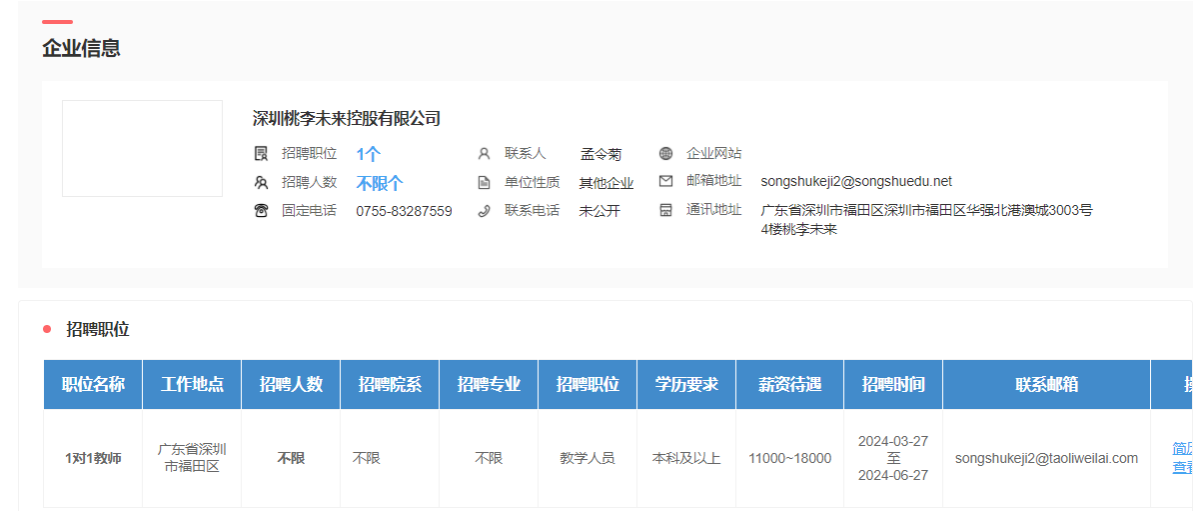Click the 查看 link in the table row

1181,467
